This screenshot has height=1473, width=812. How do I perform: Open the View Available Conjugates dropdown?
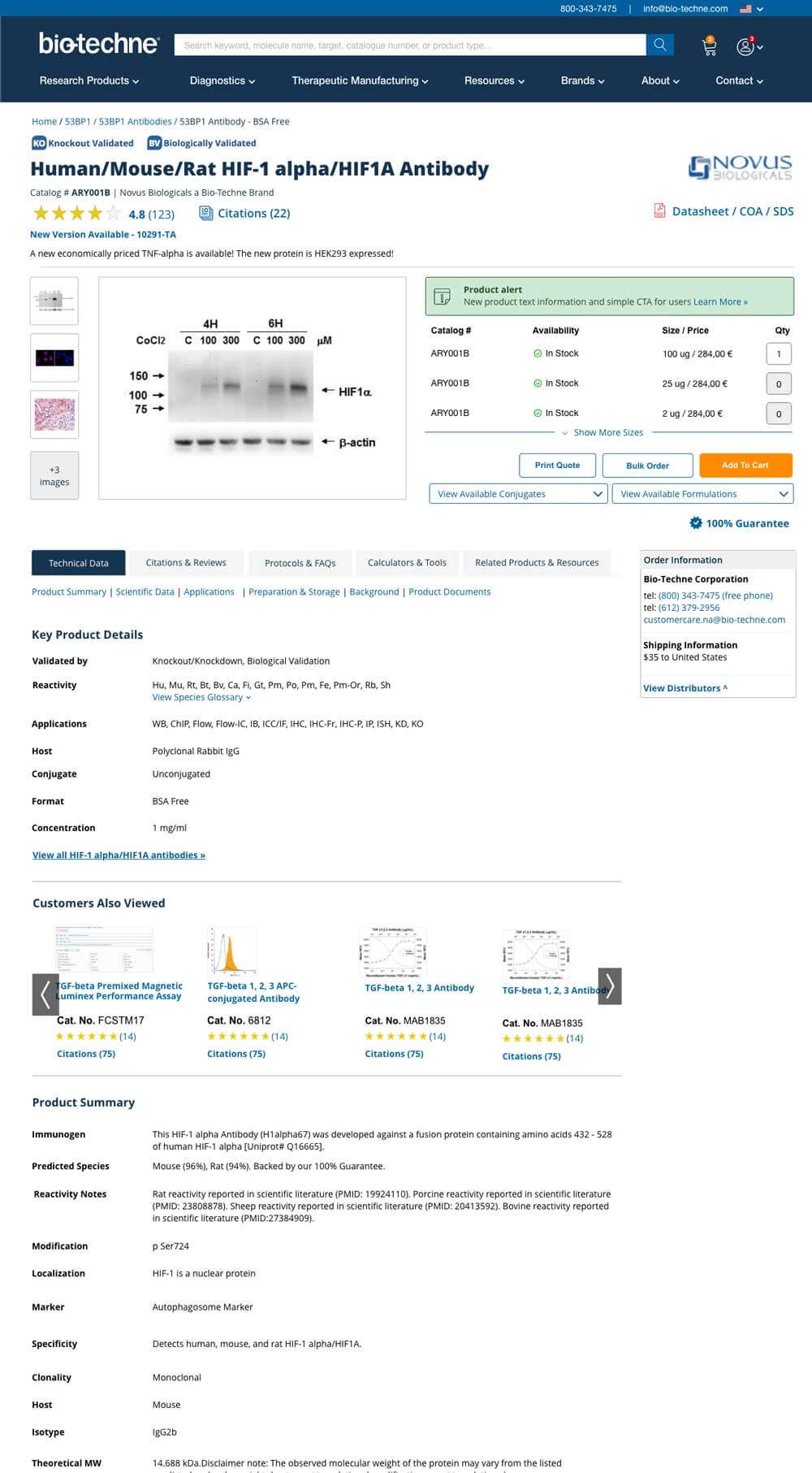point(518,494)
